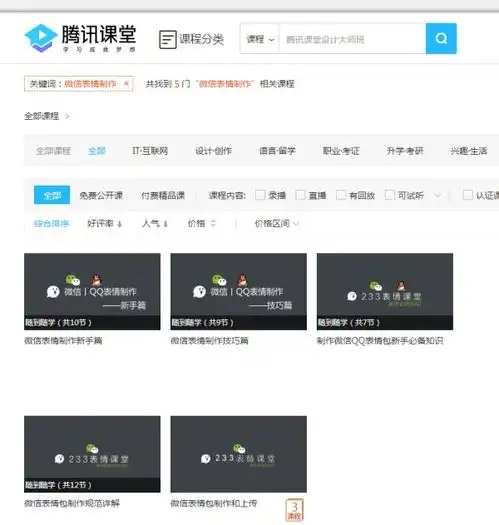The height and width of the screenshot is (525, 499).
Task: Open the 共12节 course thumbnail
Action: [x=92, y=454]
